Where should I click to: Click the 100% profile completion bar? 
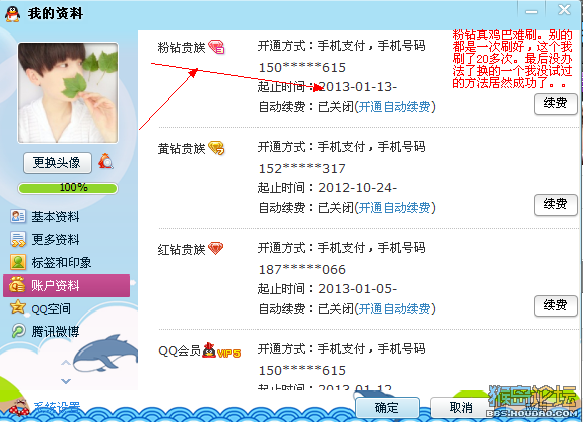pyautogui.click(x=68, y=188)
